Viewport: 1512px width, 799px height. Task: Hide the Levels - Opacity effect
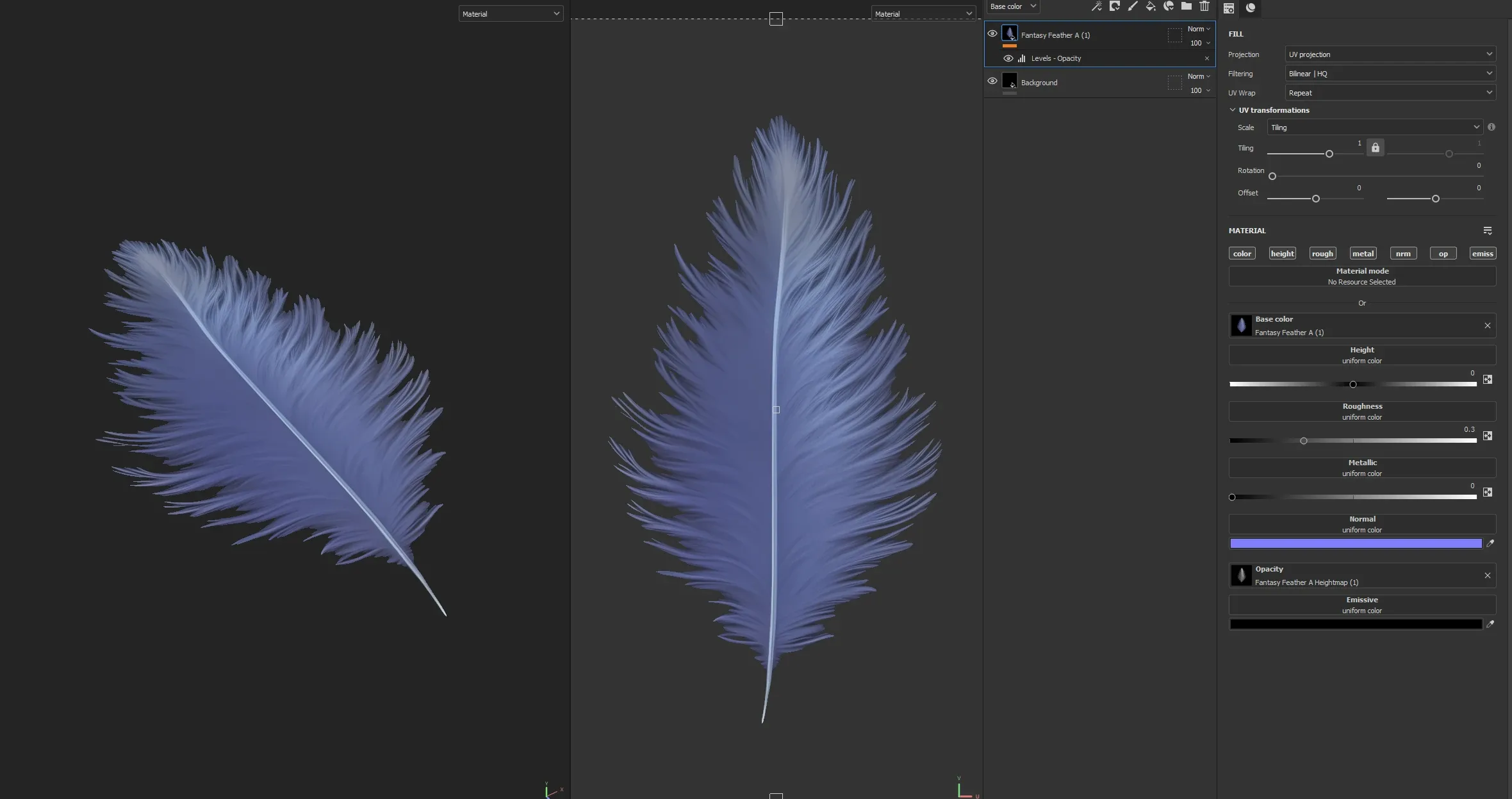tap(1008, 58)
